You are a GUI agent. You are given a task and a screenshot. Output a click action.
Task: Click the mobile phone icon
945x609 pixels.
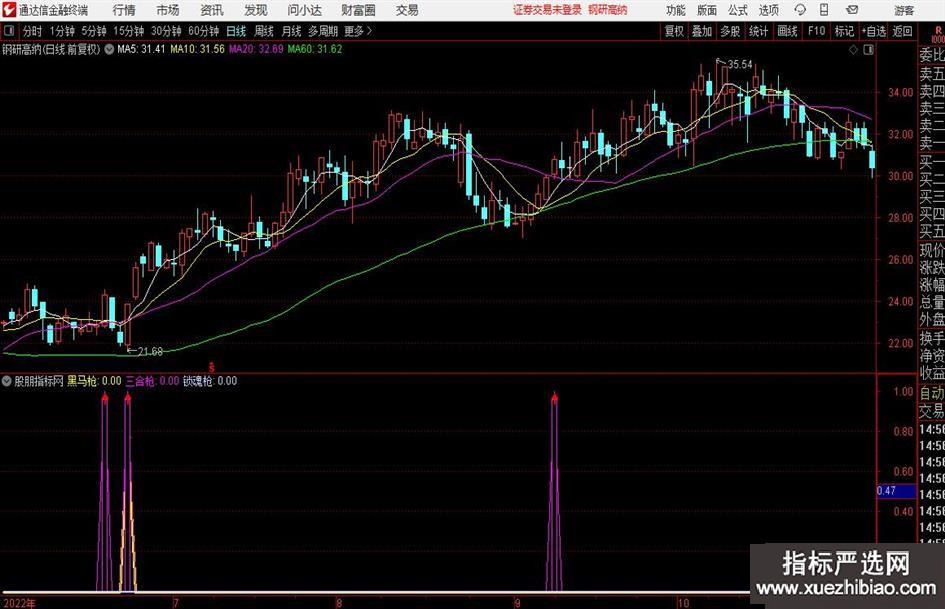tap(824, 10)
